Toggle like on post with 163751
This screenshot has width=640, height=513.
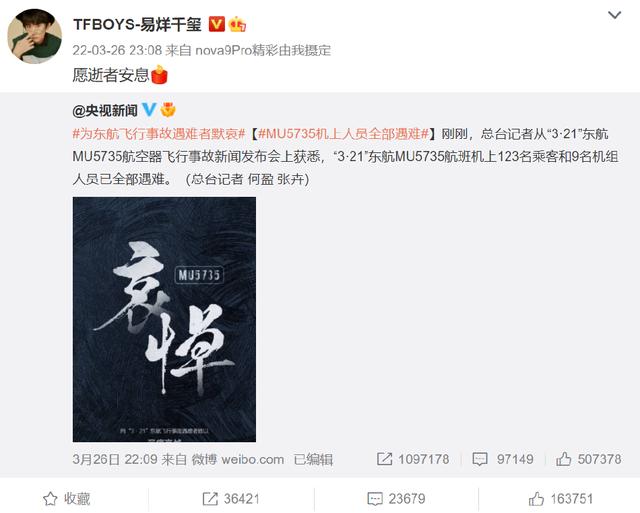click(560, 499)
